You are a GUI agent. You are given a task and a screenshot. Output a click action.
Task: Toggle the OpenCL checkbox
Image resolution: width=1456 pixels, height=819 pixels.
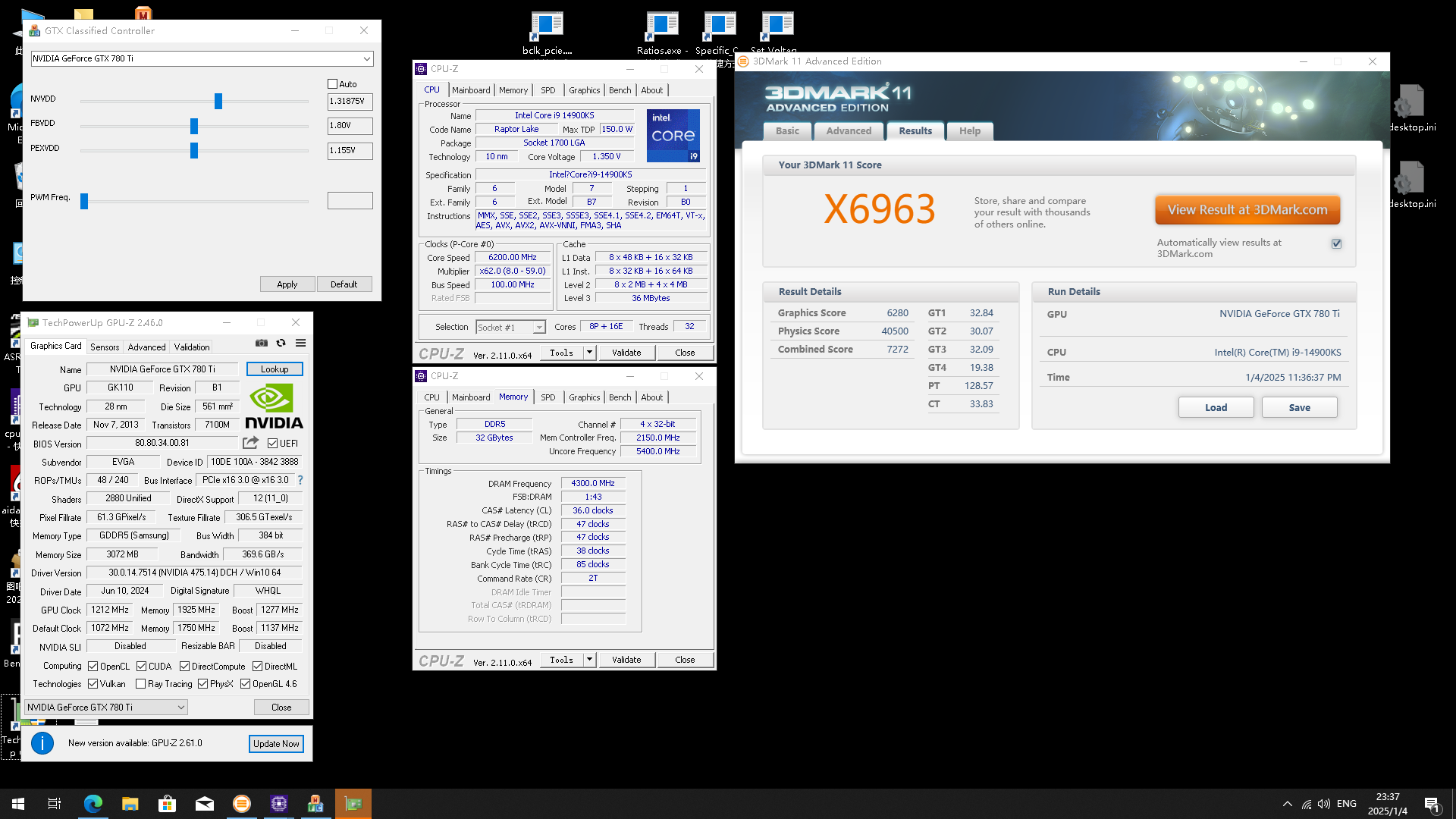tap(93, 667)
